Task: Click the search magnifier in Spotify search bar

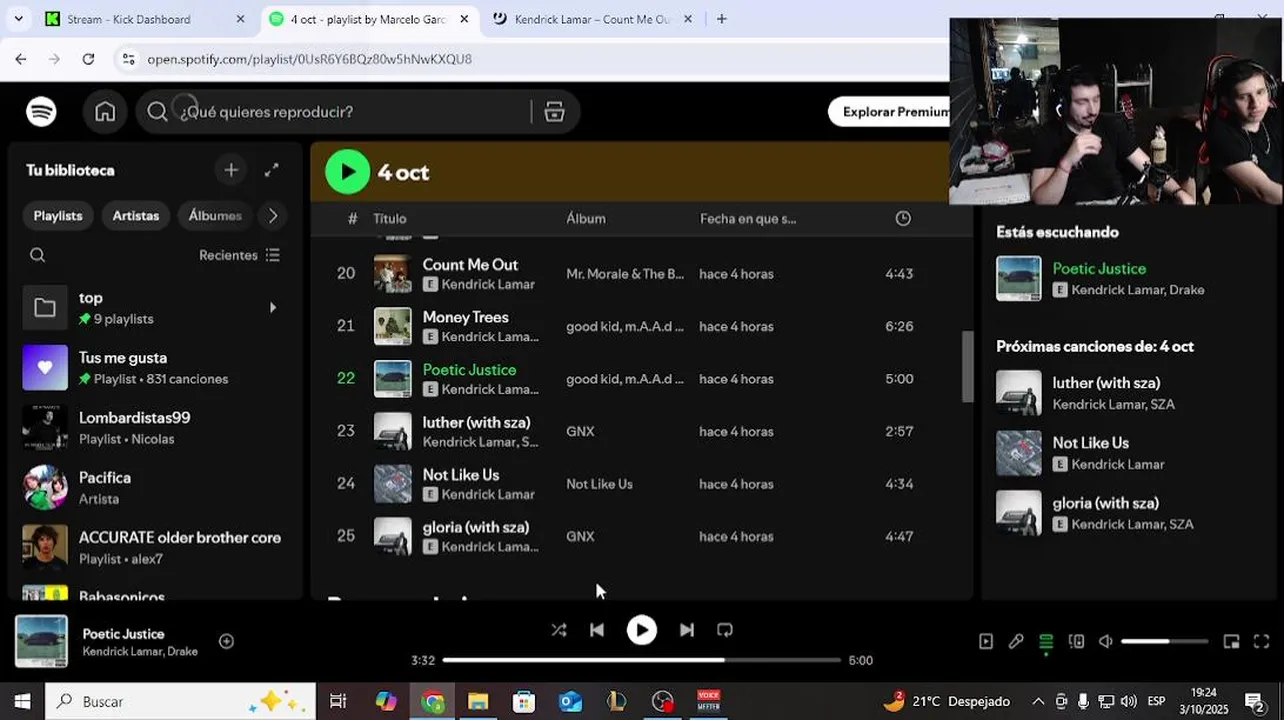Action: [x=157, y=112]
